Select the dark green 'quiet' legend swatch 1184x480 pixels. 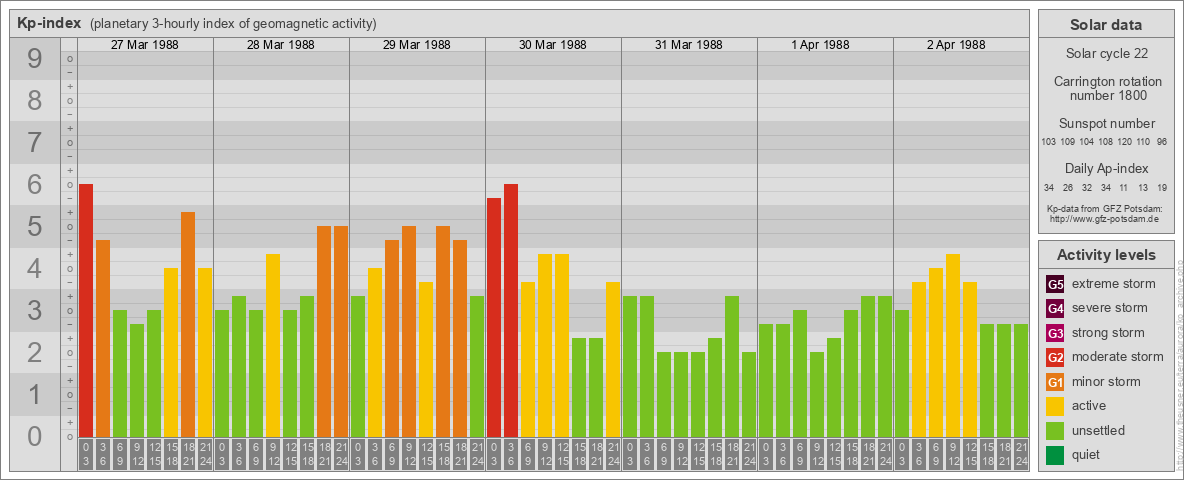[x=1055, y=454]
